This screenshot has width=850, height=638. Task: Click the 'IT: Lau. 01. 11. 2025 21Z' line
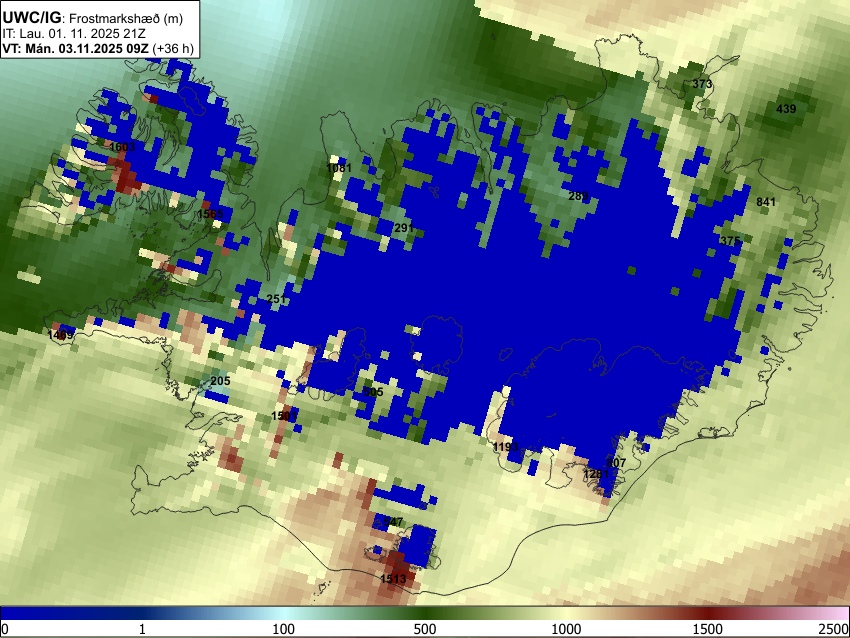(74, 34)
